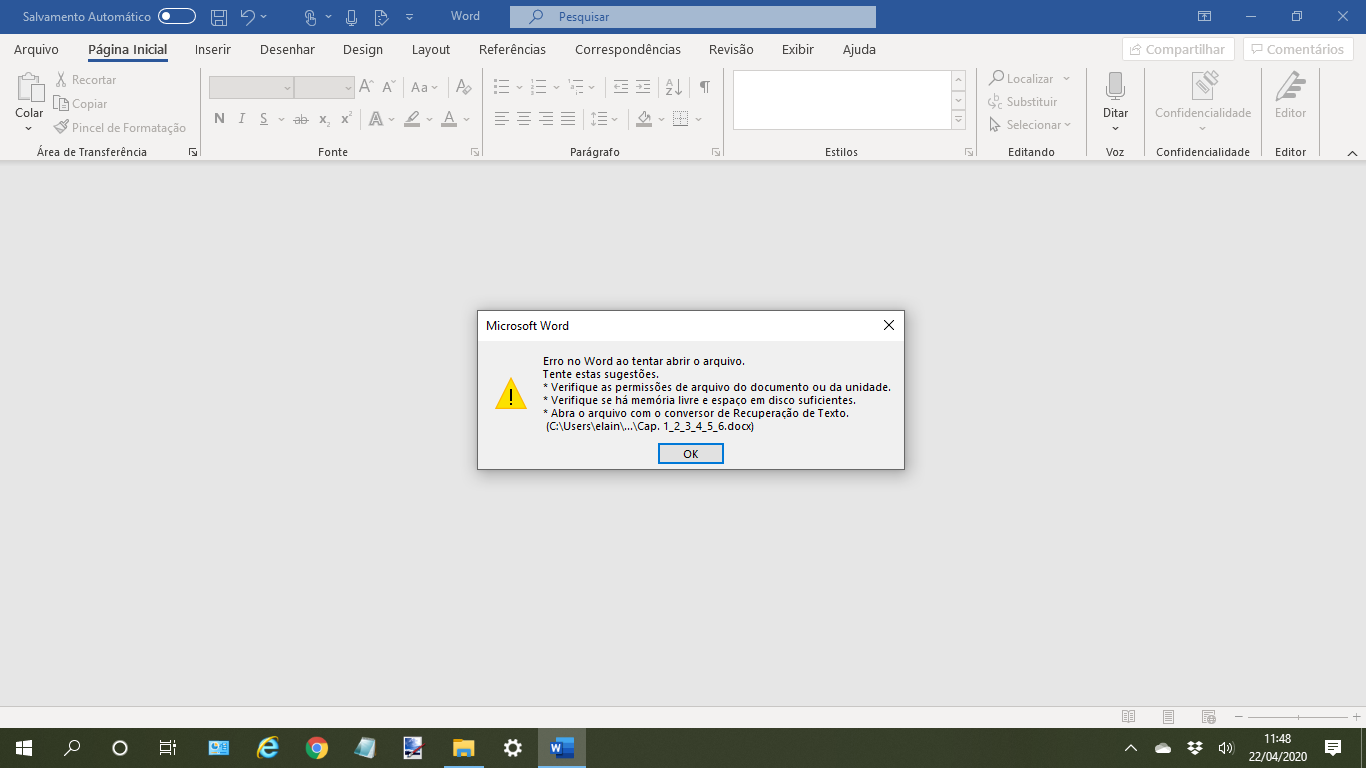The height and width of the screenshot is (768, 1366).
Task: Open line spacing dropdown
Action: tap(604, 119)
